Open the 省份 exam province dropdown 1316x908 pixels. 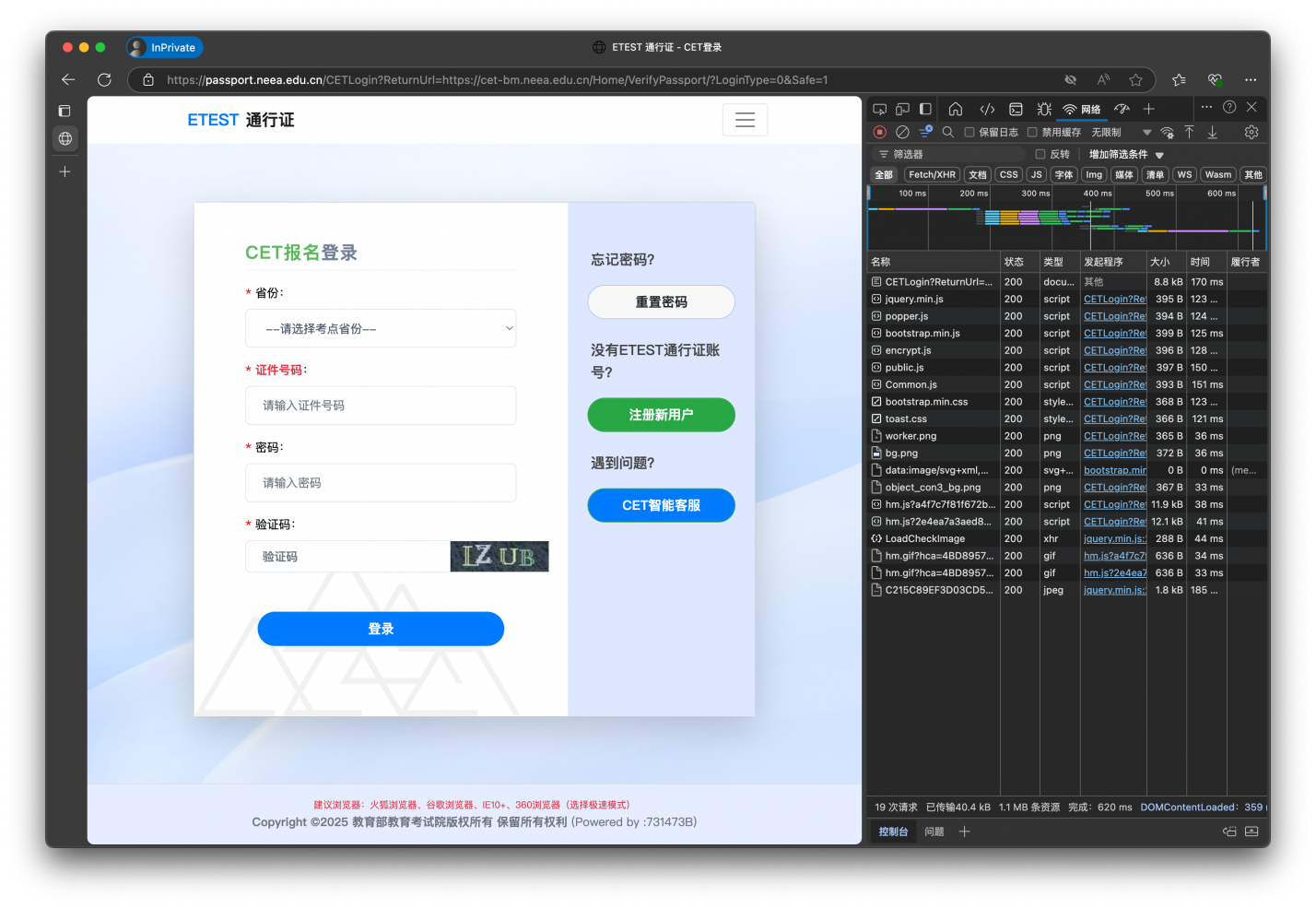coord(381,328)
